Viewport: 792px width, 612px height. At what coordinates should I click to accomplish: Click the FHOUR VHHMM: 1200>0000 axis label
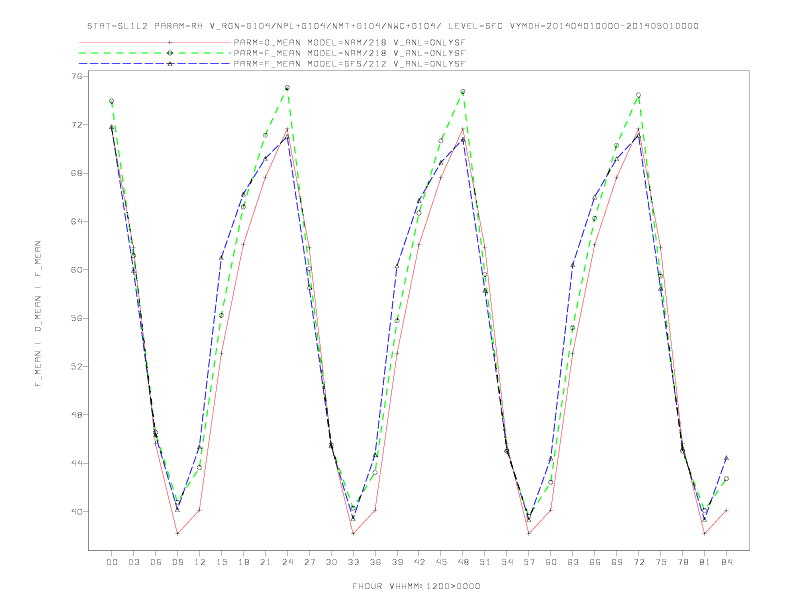pos(416,586)
